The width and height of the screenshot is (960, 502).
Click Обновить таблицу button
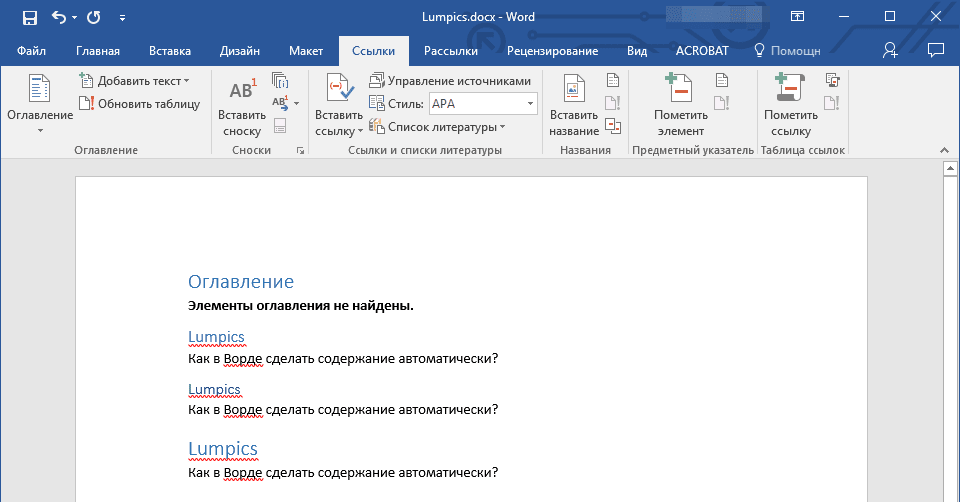tap(140, 104)
